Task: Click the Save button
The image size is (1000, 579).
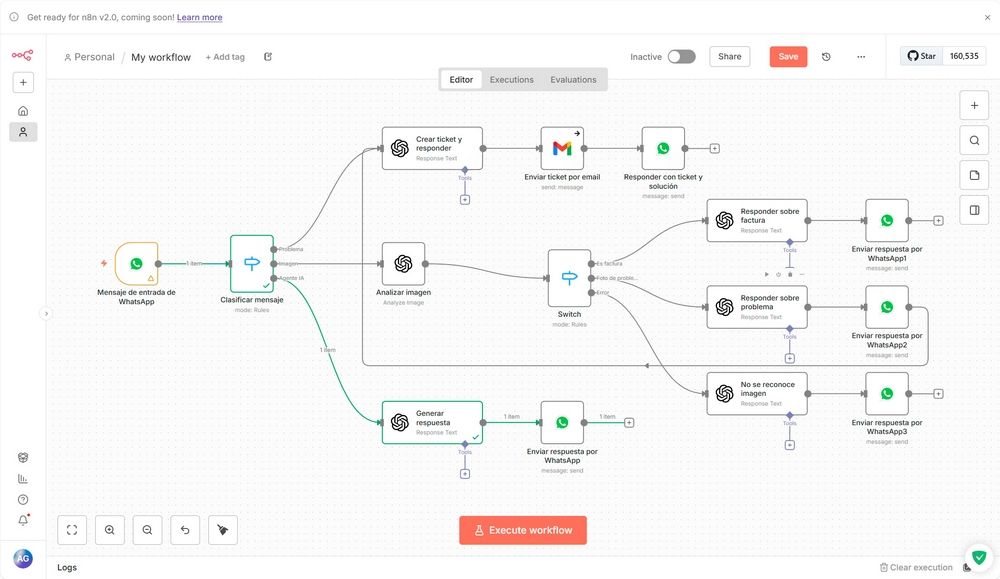Action: (788, 56)
